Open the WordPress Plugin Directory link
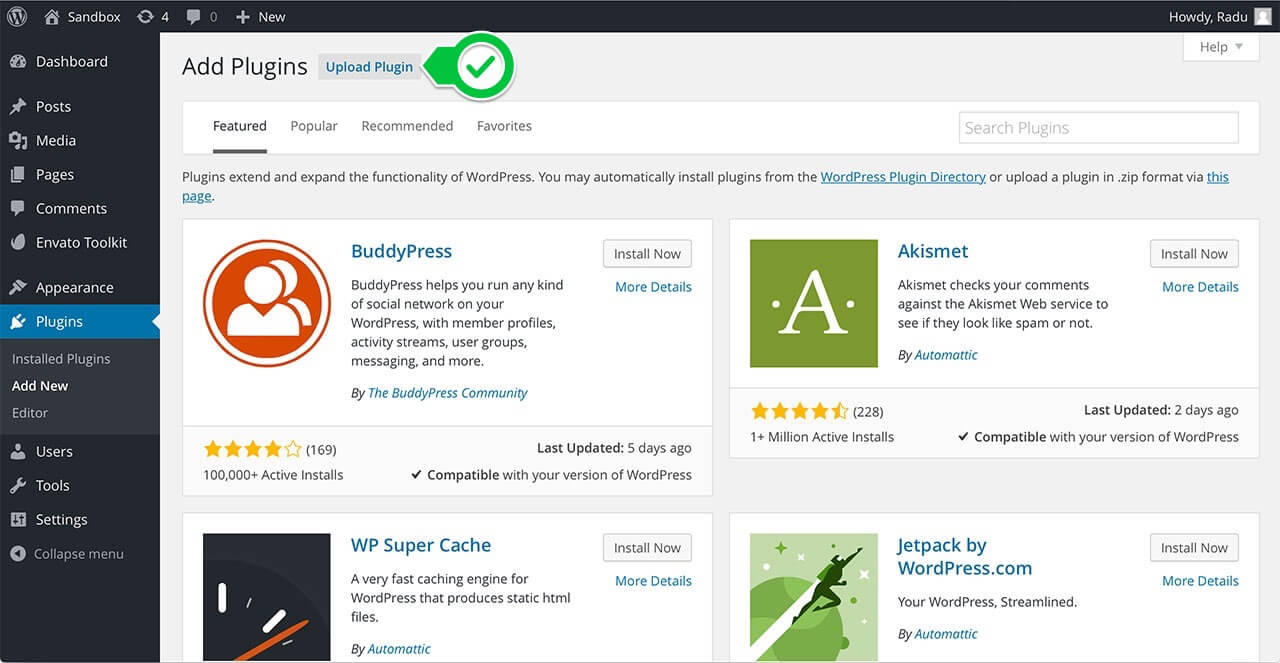 (903, 177)
